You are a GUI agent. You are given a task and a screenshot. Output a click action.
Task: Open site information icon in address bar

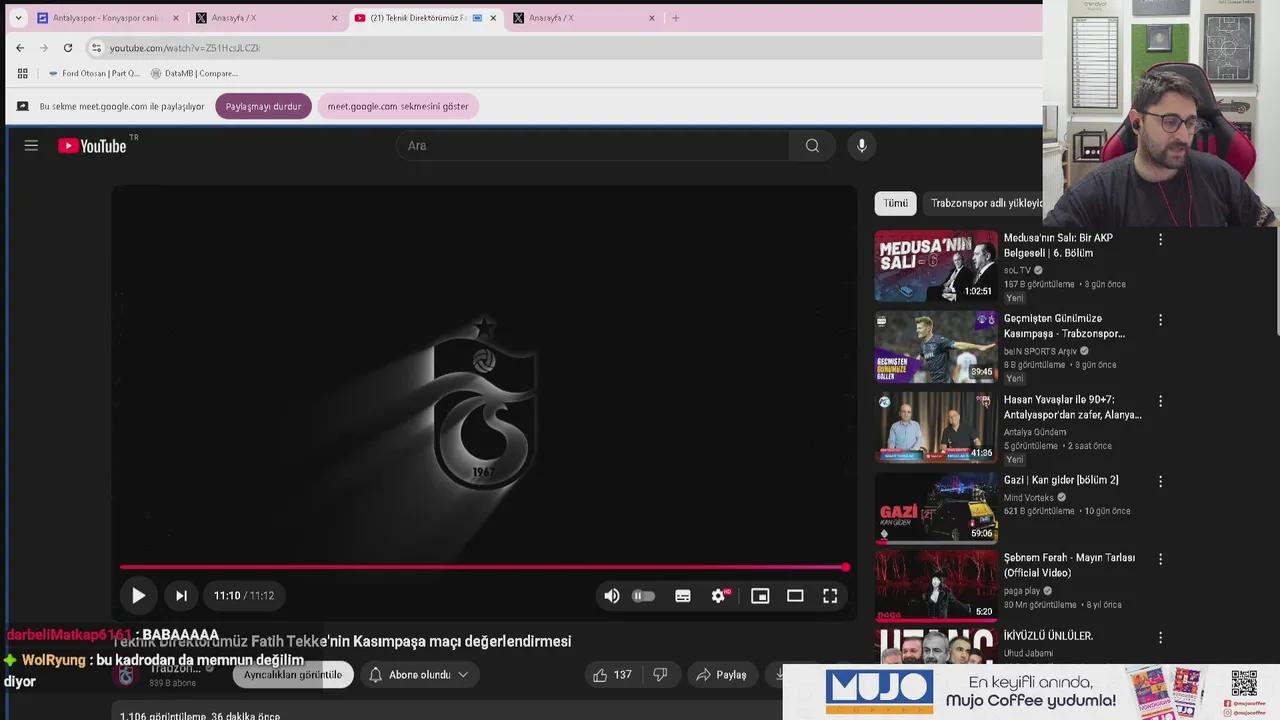coord(96,48)
